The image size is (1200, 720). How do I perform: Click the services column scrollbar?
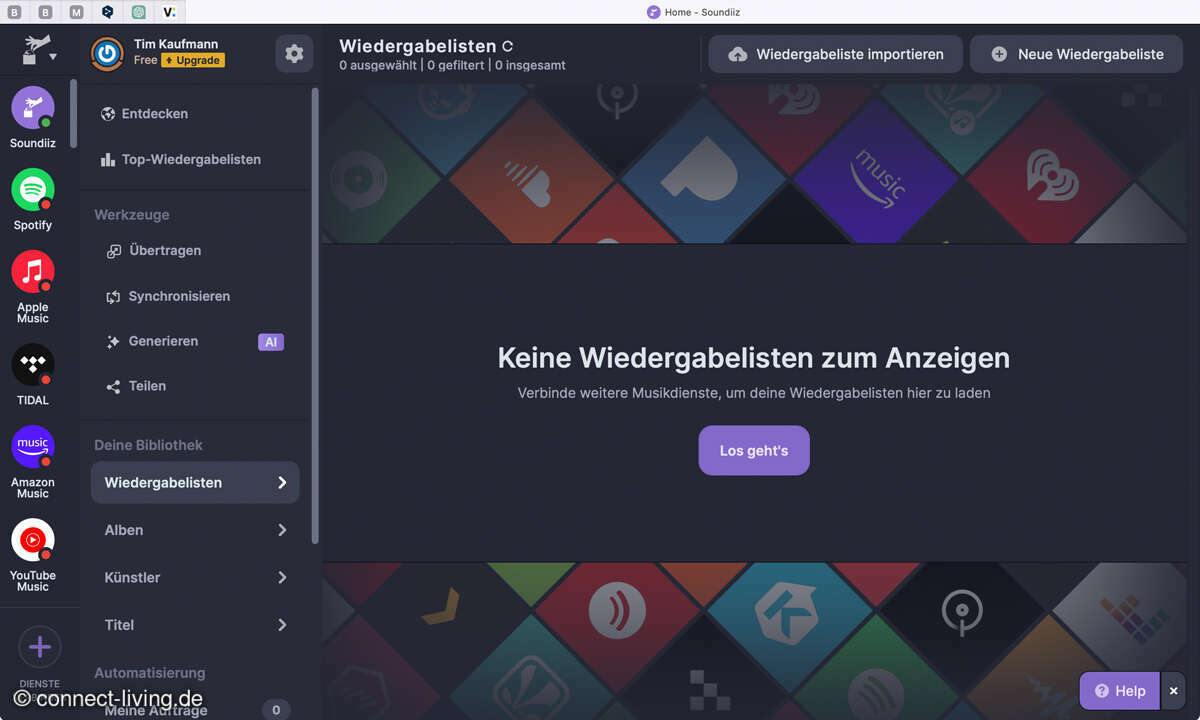[x=74, y=113]
